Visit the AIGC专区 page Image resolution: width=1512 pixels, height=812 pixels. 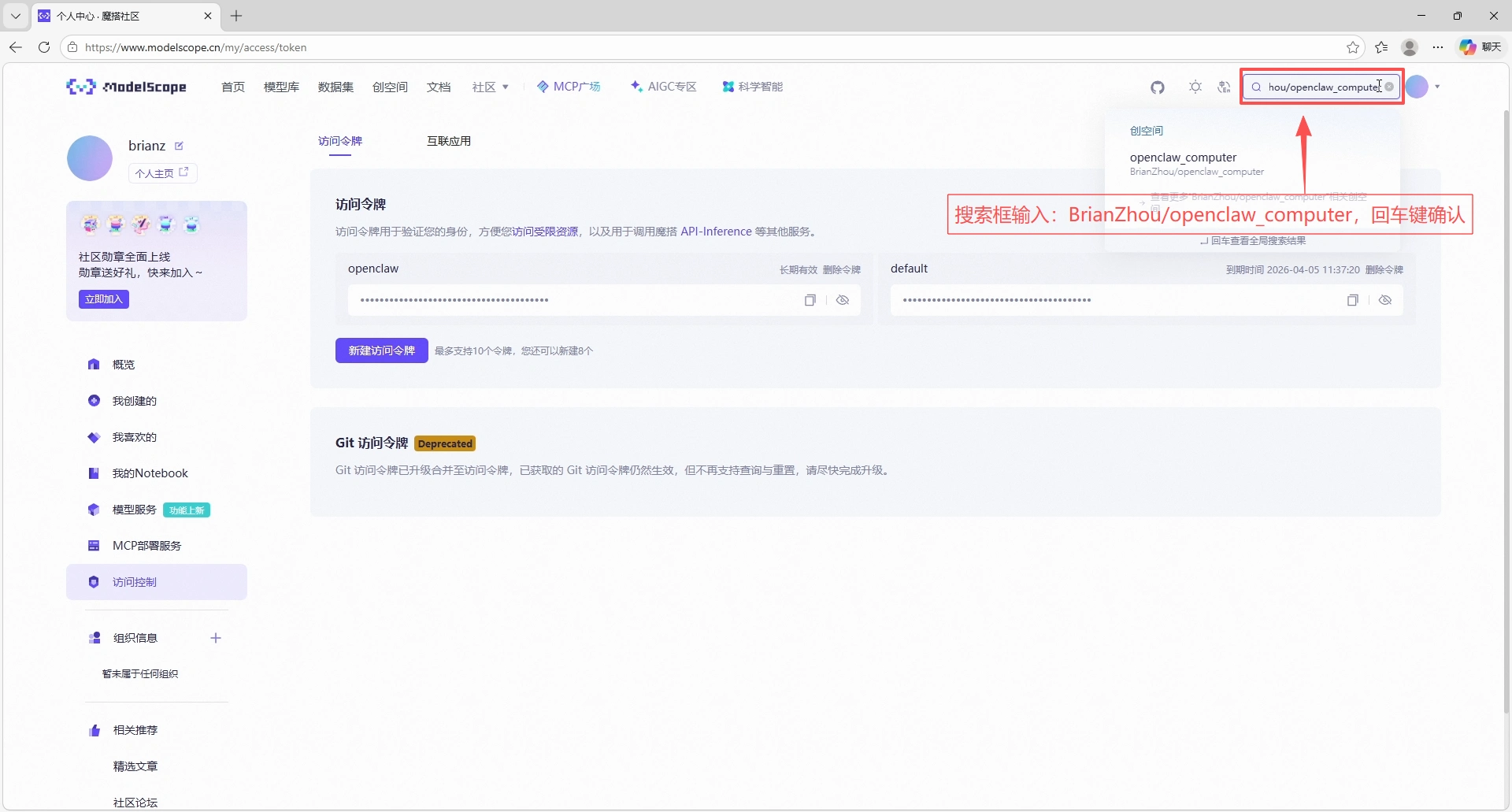[x=664, y=87]
